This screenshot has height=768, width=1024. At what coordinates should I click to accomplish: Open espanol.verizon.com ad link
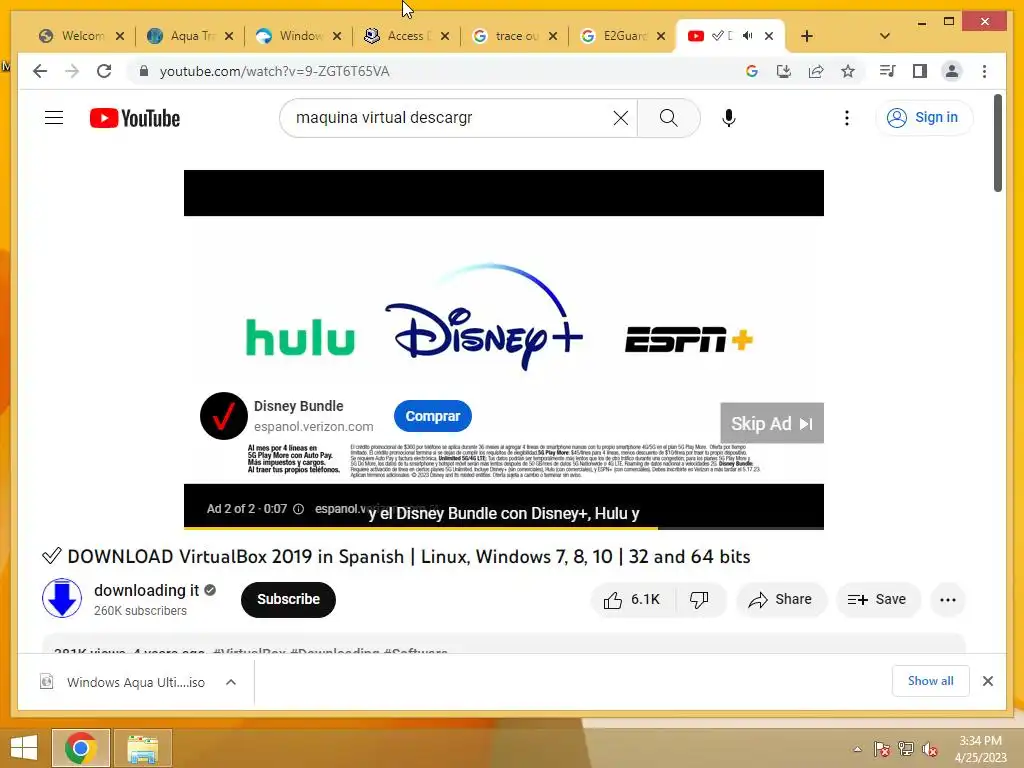click(313, 426)
